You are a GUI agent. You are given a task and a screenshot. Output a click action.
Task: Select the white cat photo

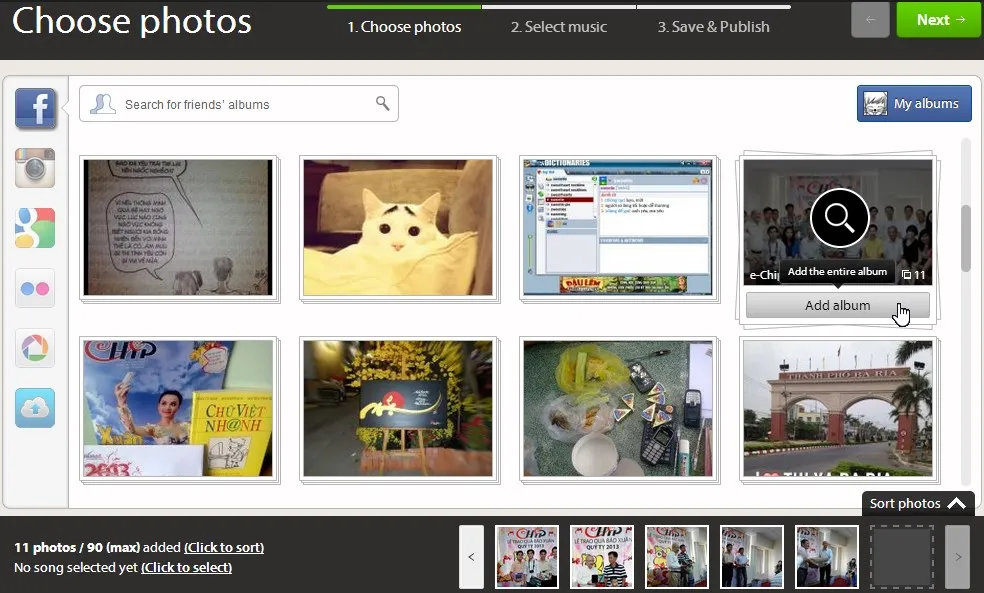(398, 227)
